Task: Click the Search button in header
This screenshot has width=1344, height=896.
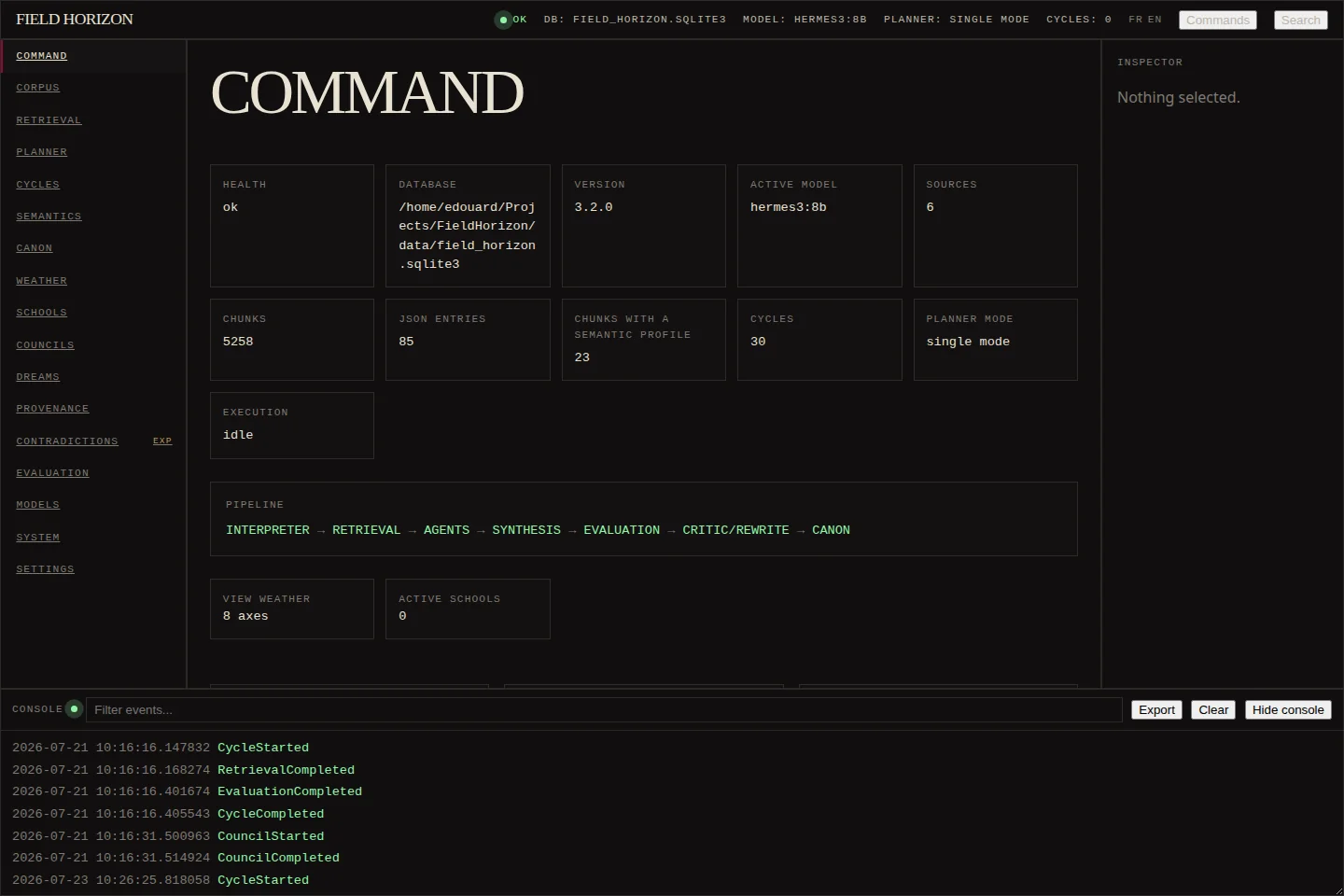Action: click(x=1301, y=20)
